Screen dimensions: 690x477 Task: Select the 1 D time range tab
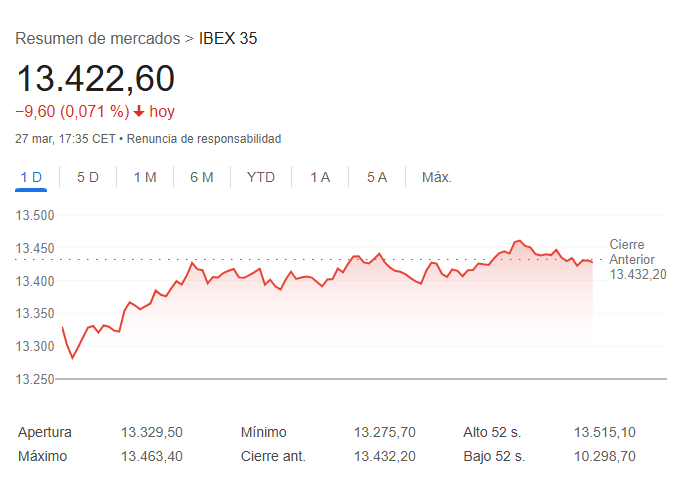[31, 177]
